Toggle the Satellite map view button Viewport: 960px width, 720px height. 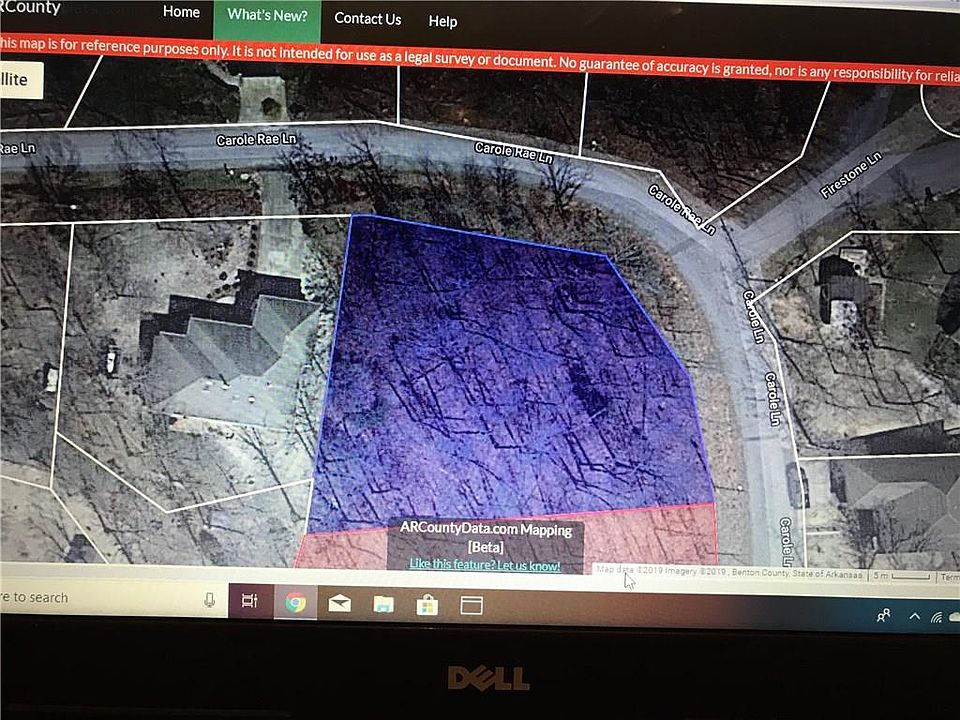tap(18, 79)
